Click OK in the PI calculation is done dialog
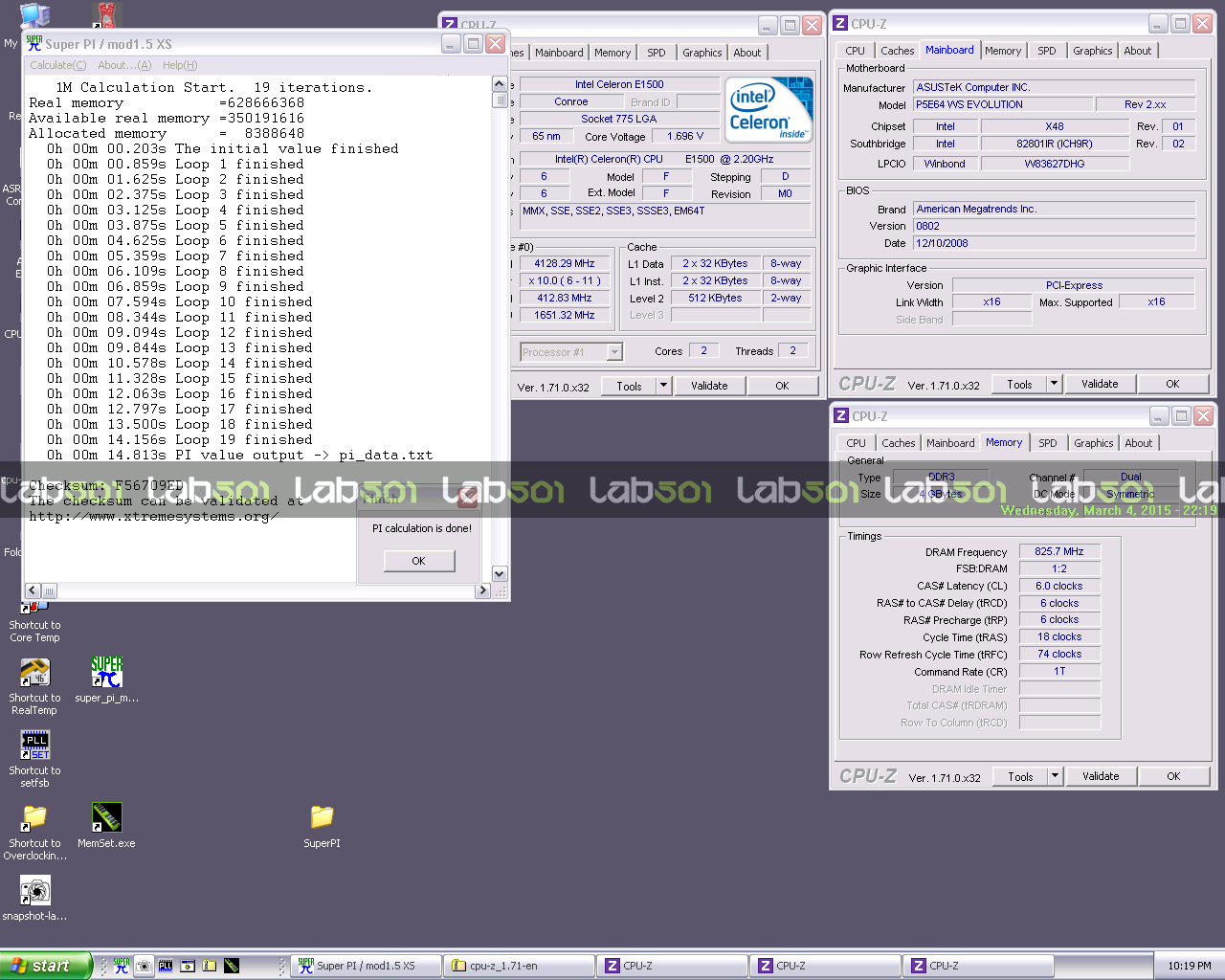Screen dimensions: 1225x980 pos(419,561)
